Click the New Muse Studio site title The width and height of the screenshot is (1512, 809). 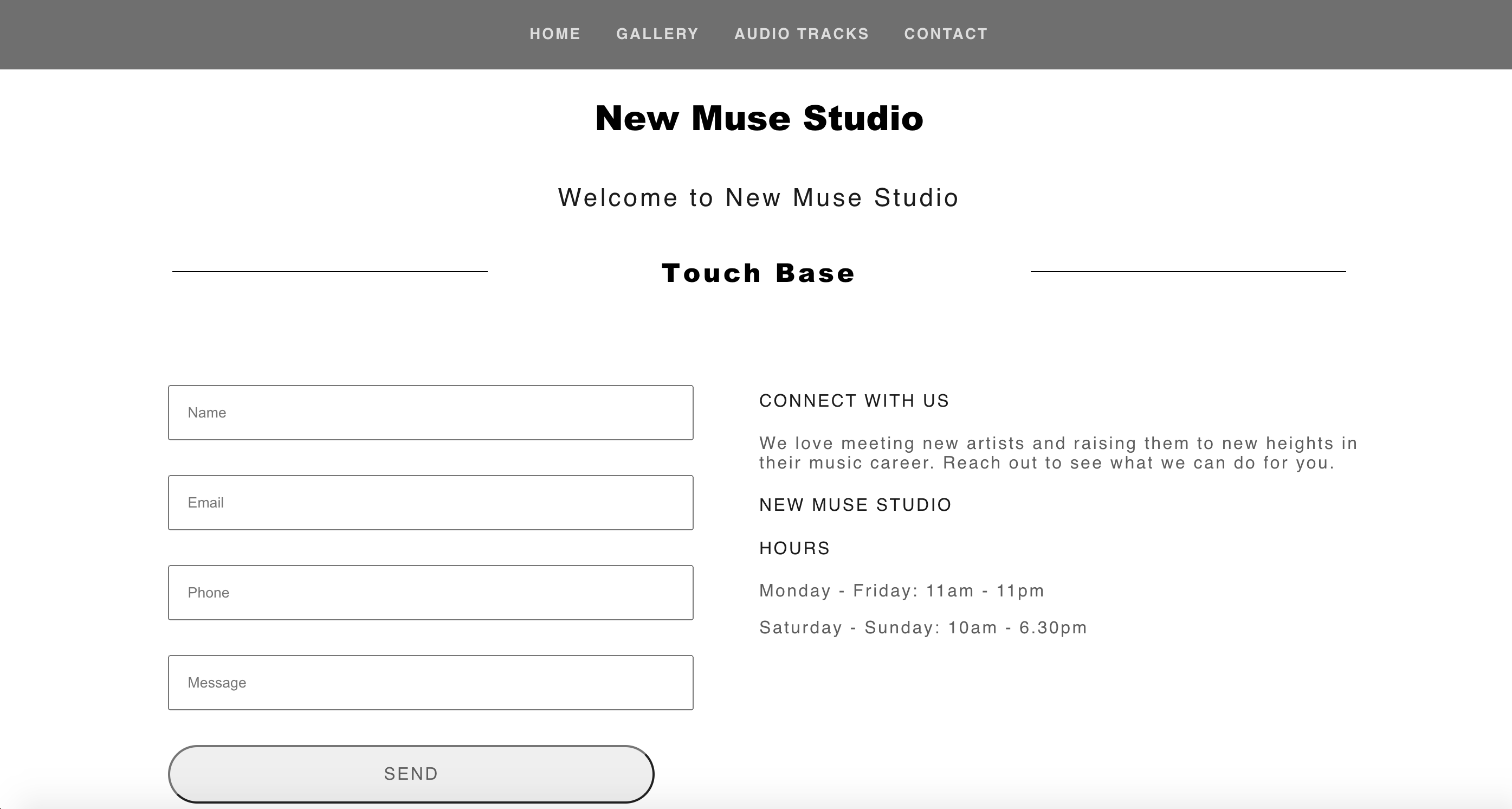coord(759,118)
